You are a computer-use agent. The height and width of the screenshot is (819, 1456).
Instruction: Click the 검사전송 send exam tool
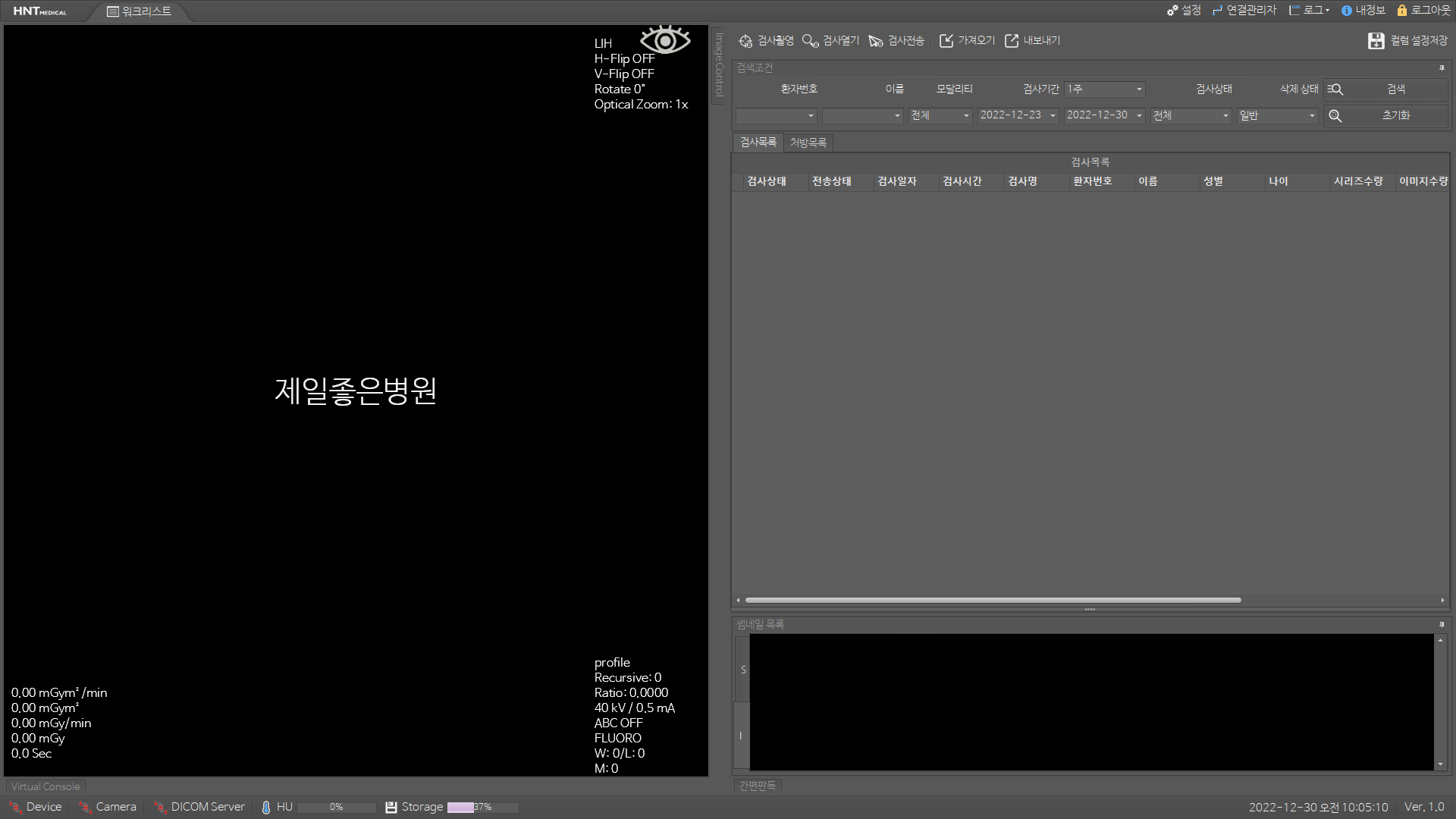[x=896, y=41]
